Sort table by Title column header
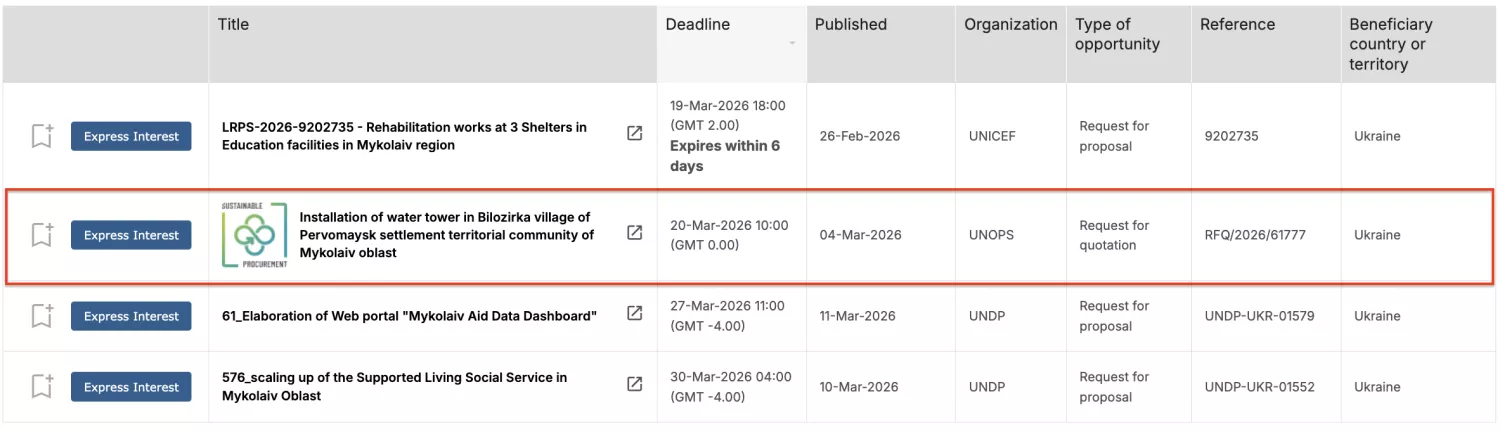Screen dimensions: 1500x432 (233, 24)
